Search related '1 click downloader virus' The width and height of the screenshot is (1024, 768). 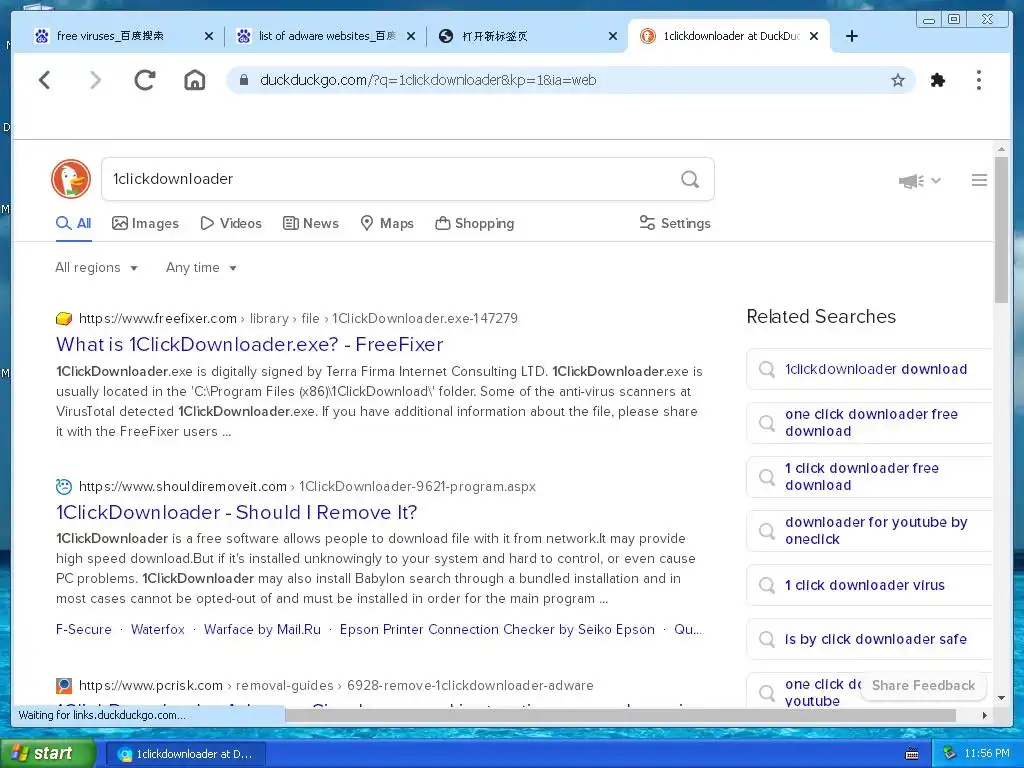[869, 585]
